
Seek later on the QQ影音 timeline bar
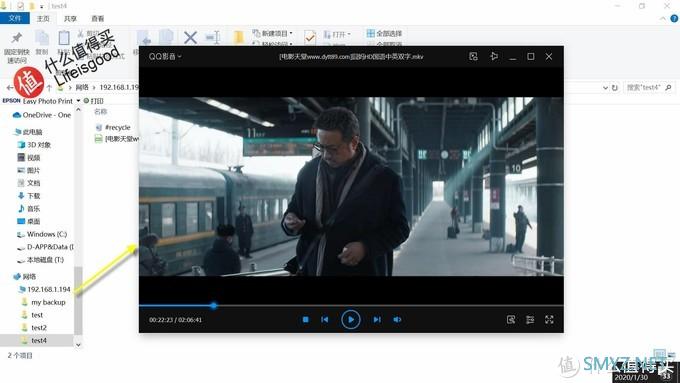390,305
